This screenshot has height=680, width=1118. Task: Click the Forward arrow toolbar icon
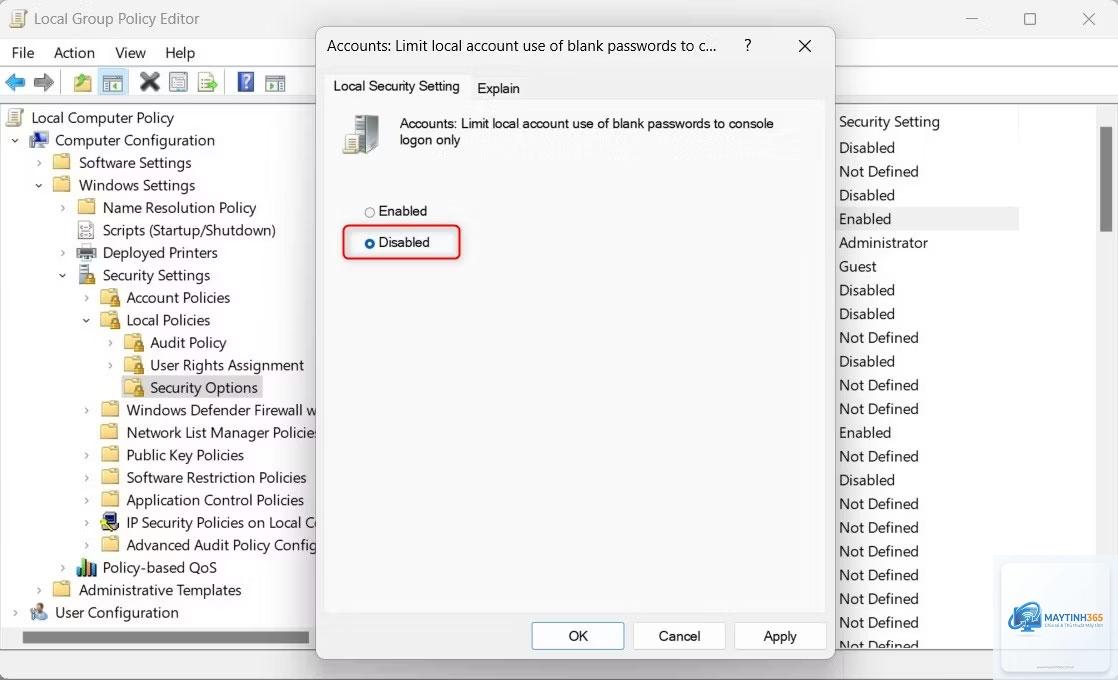44,83
